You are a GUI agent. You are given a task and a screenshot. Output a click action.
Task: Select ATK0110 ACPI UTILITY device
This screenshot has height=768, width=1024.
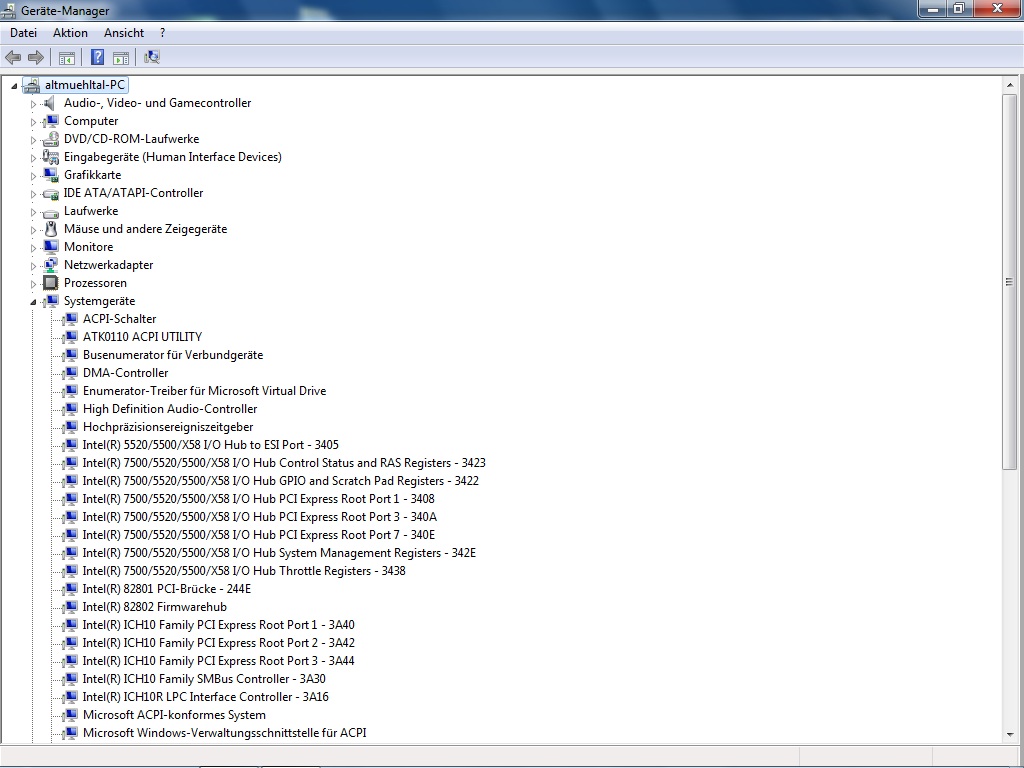point(142,337)
